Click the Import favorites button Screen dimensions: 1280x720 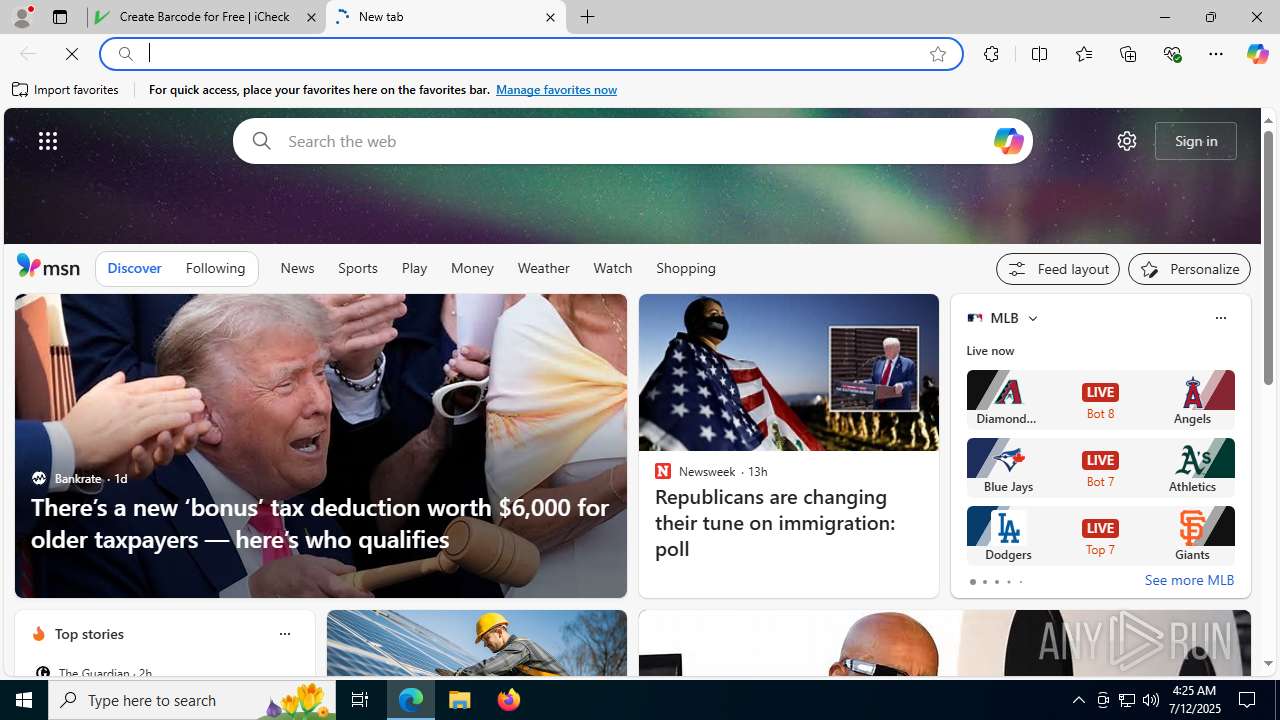pos(66,90)
